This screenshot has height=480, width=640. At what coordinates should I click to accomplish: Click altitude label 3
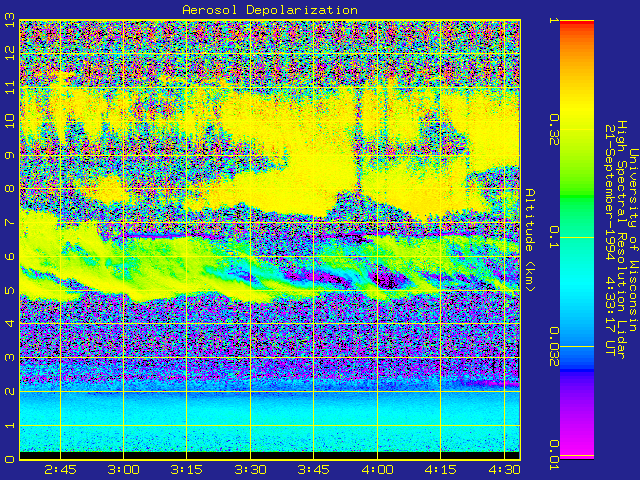coord(10,358)
